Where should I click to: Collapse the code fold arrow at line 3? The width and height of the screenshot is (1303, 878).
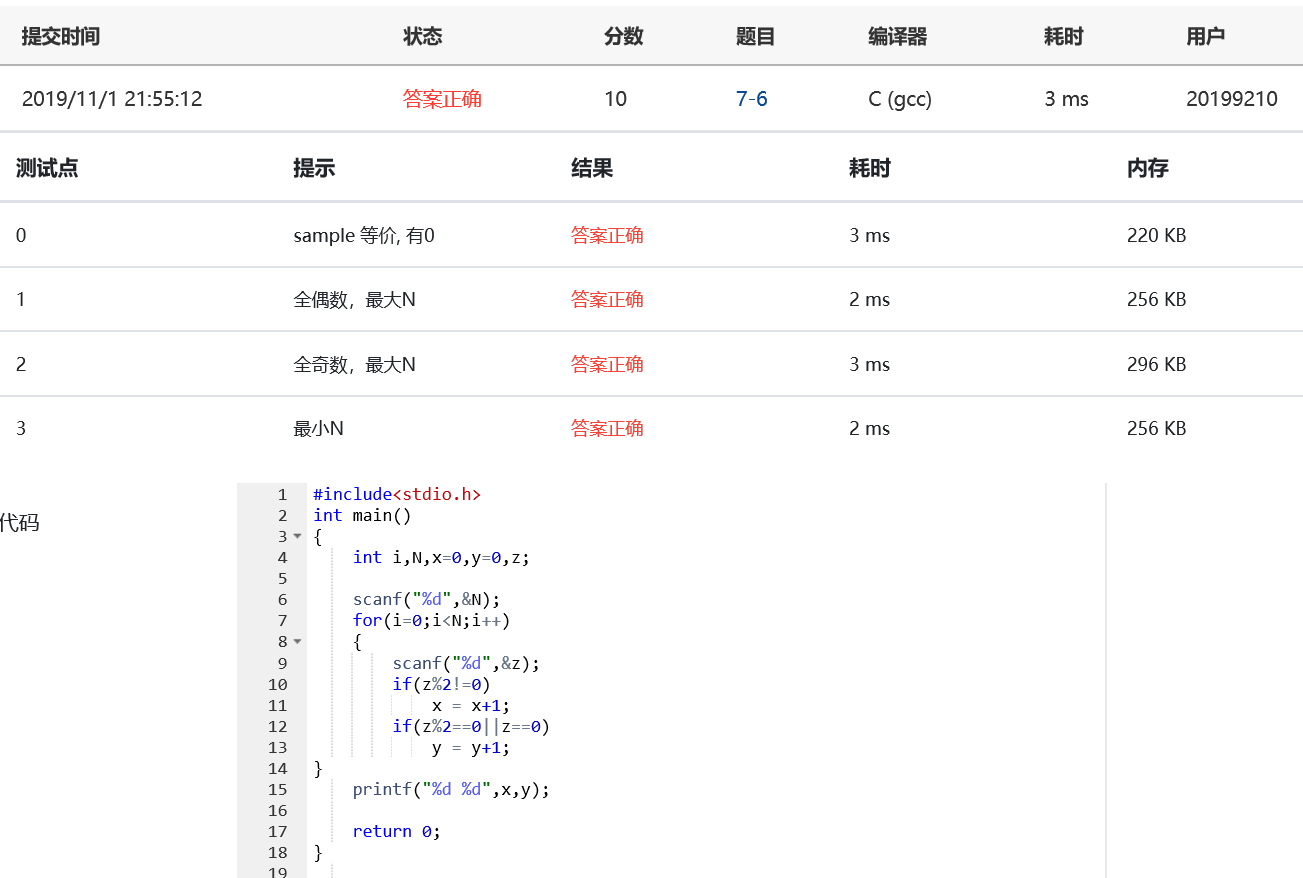(x=297, y=537)
